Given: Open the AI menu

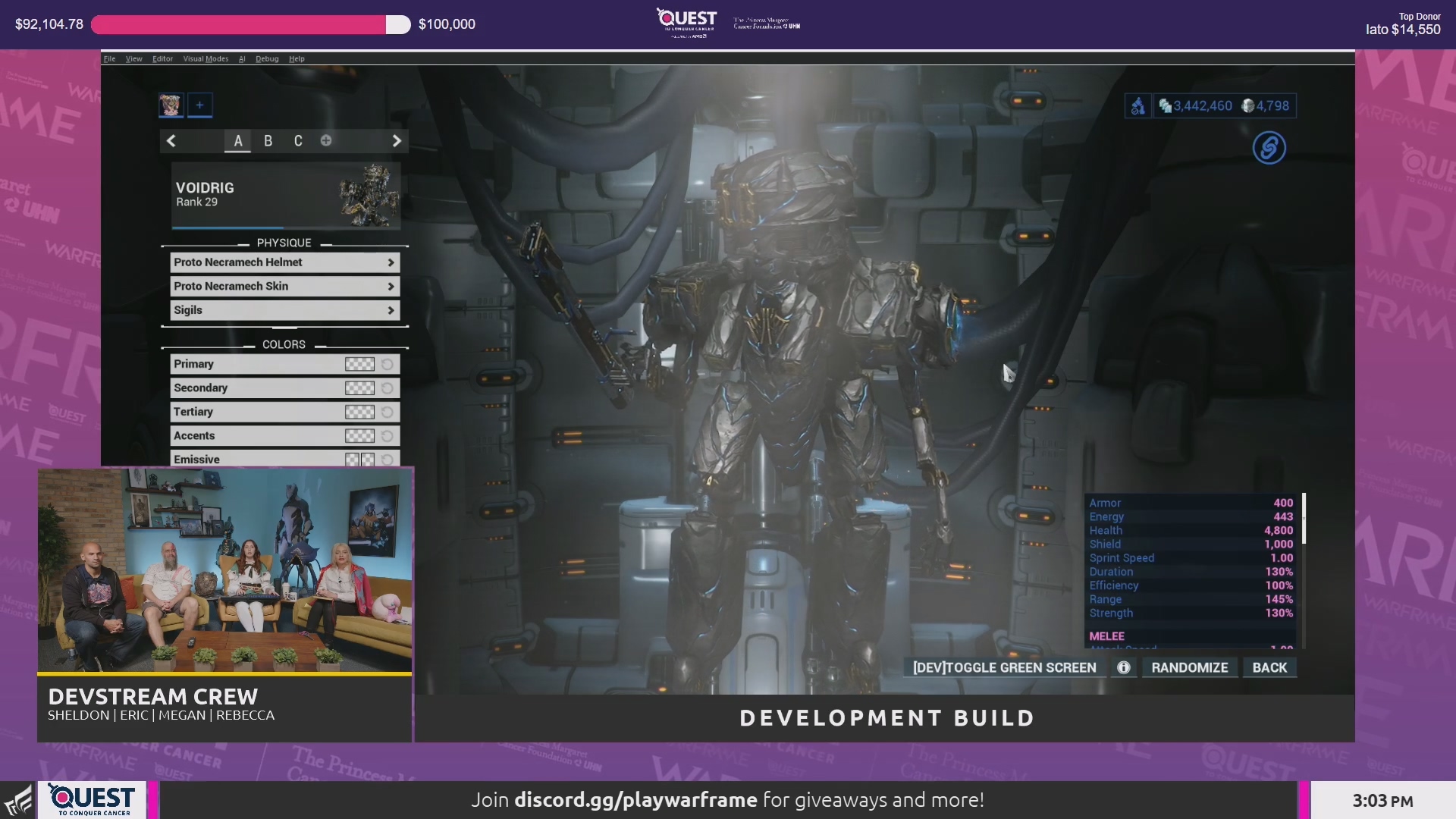Looking at the screenshot, I should click(x=242, y=58).
